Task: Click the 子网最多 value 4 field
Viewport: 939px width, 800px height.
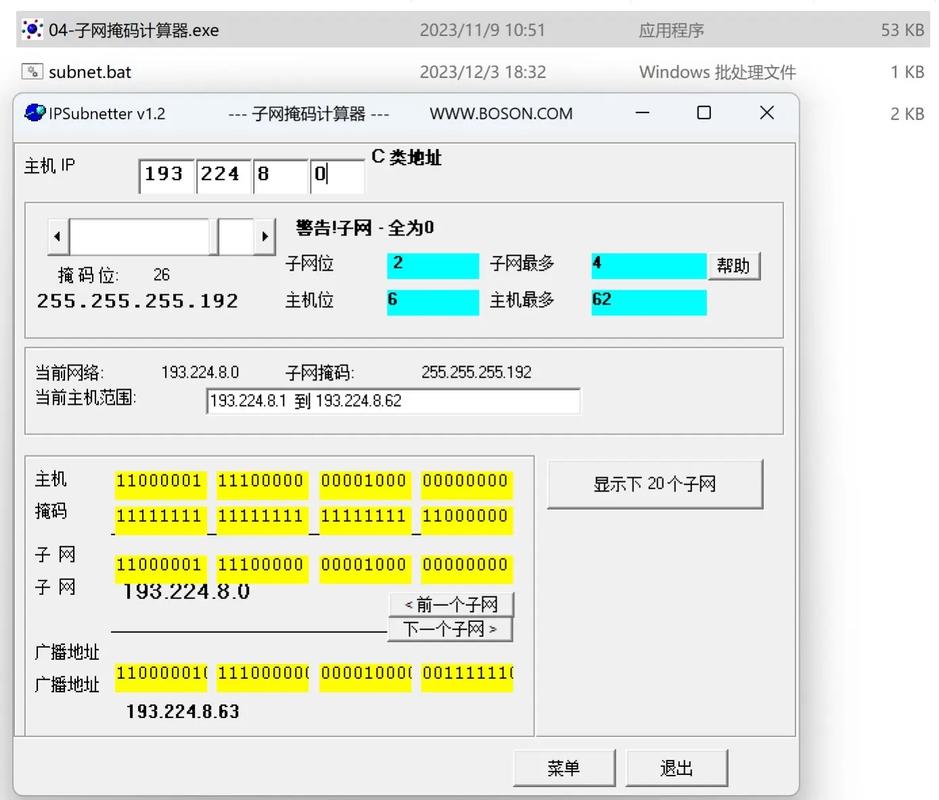Action: click(649, 266)
